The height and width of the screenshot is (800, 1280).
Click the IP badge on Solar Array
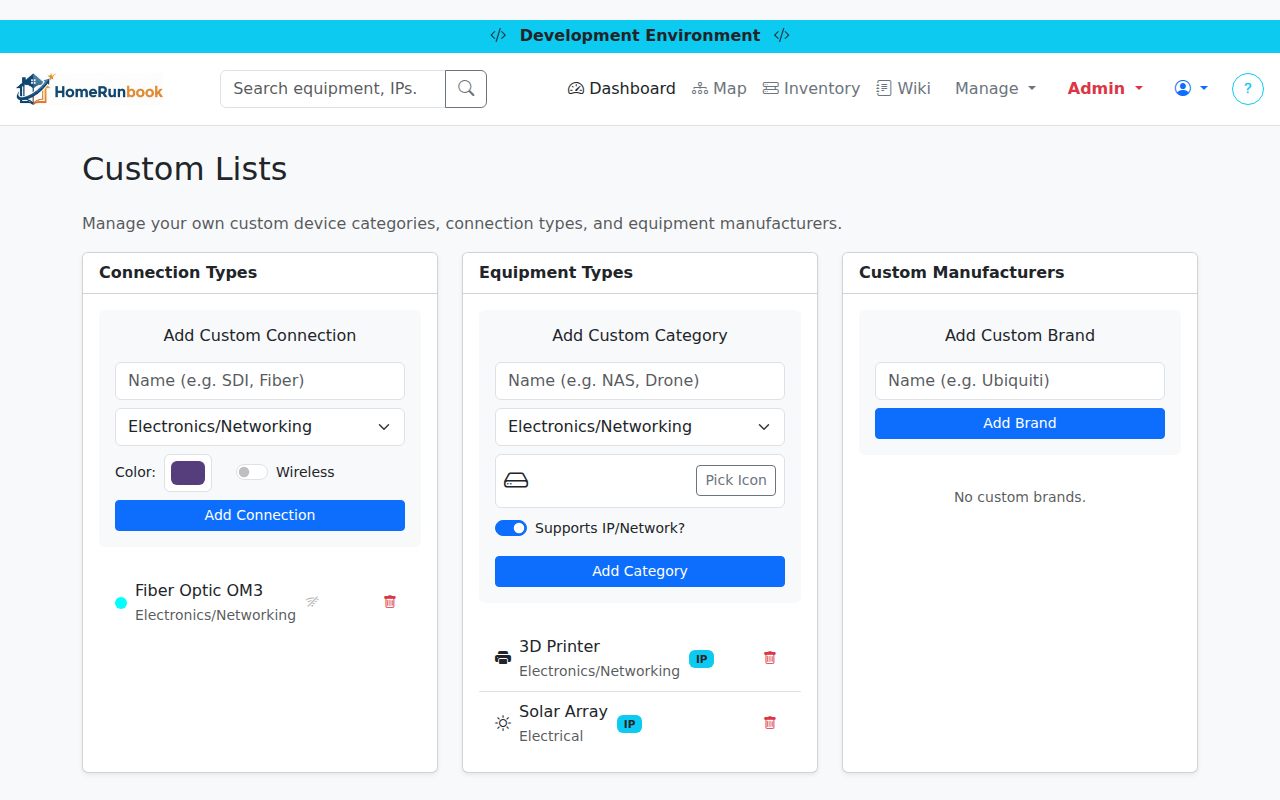tap(629, 723)
